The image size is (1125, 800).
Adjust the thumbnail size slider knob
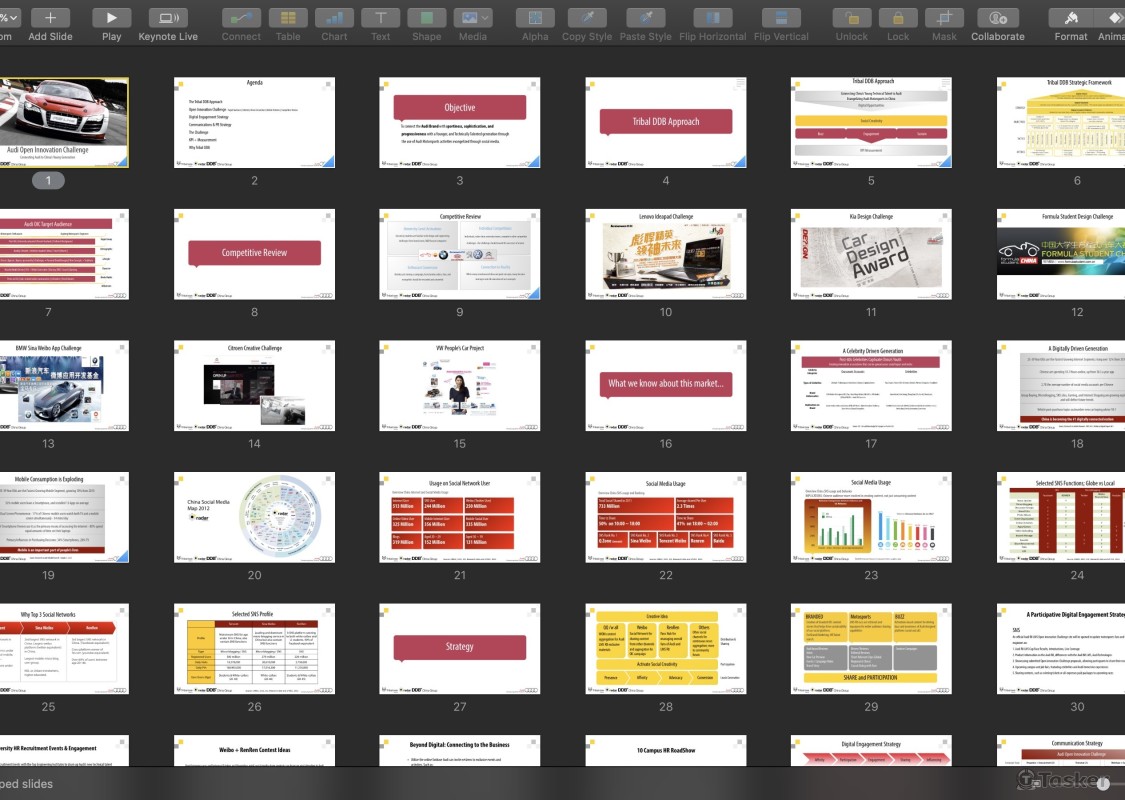1103,784
